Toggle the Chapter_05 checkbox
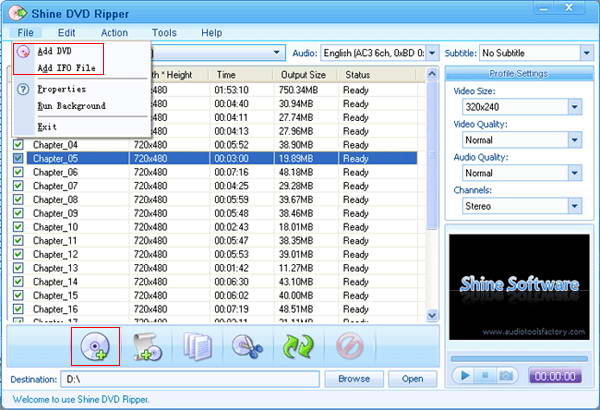The width and height of the screenshot is (600, 410). pos(18,158)
